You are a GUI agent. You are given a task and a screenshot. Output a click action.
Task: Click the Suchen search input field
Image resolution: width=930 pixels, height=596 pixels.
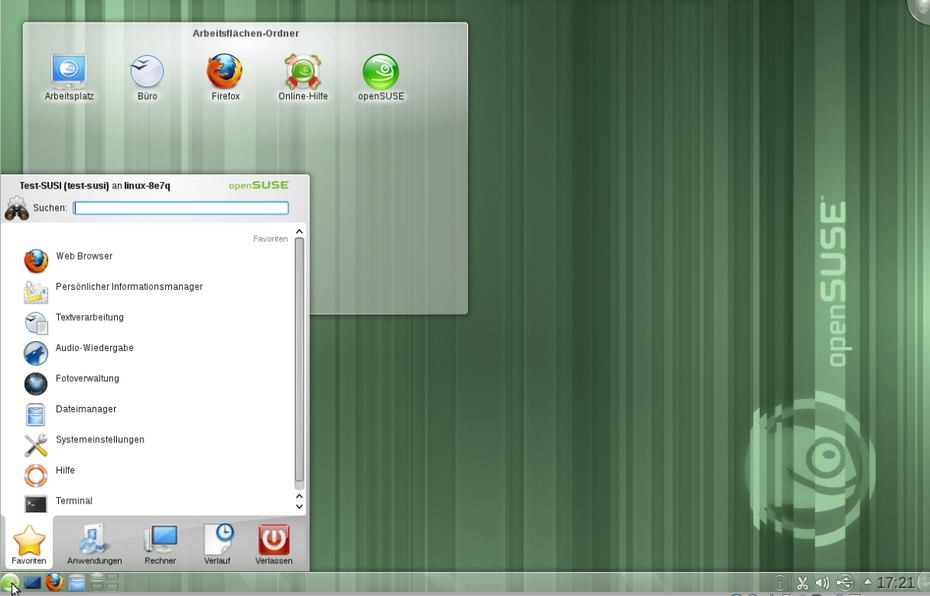181,208
